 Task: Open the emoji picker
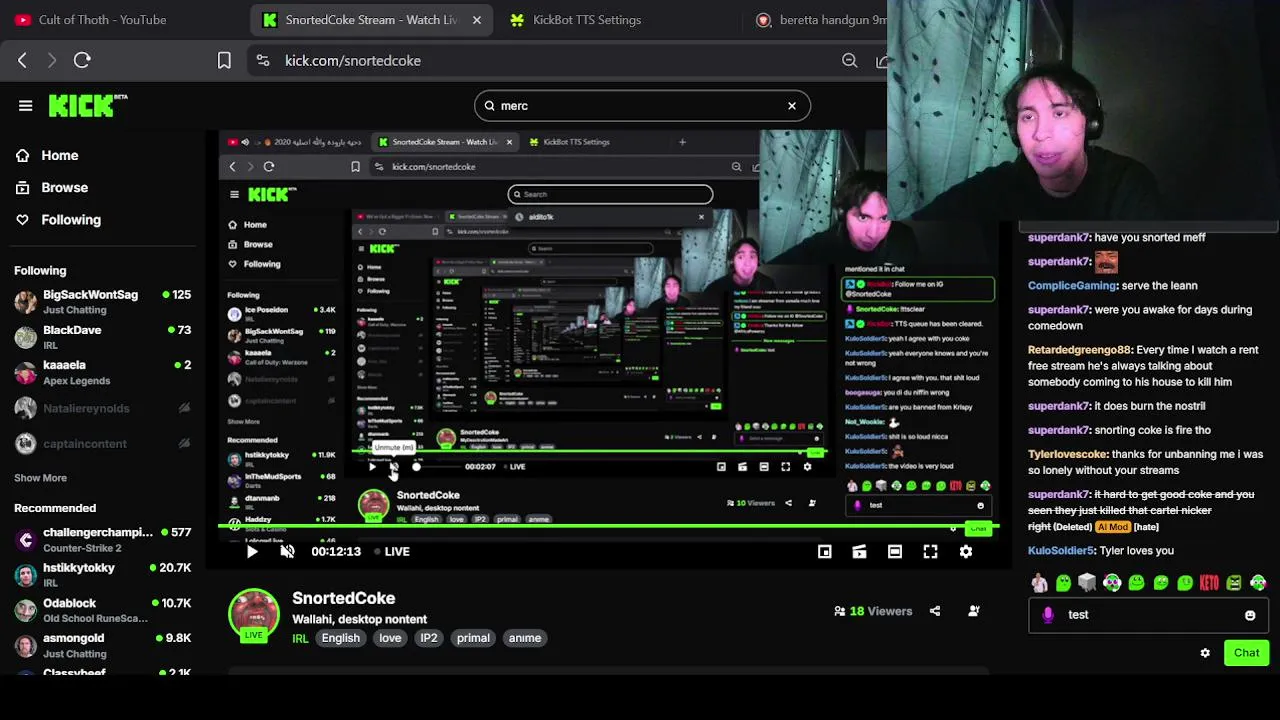pyautogui.click(x=1250, y=615)
